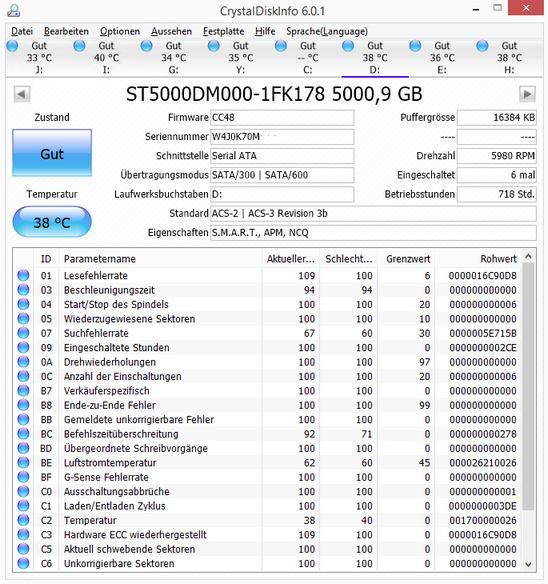
Task: Click status orb of Verkäuferspezifisch row
Action: tap(23, 391)
